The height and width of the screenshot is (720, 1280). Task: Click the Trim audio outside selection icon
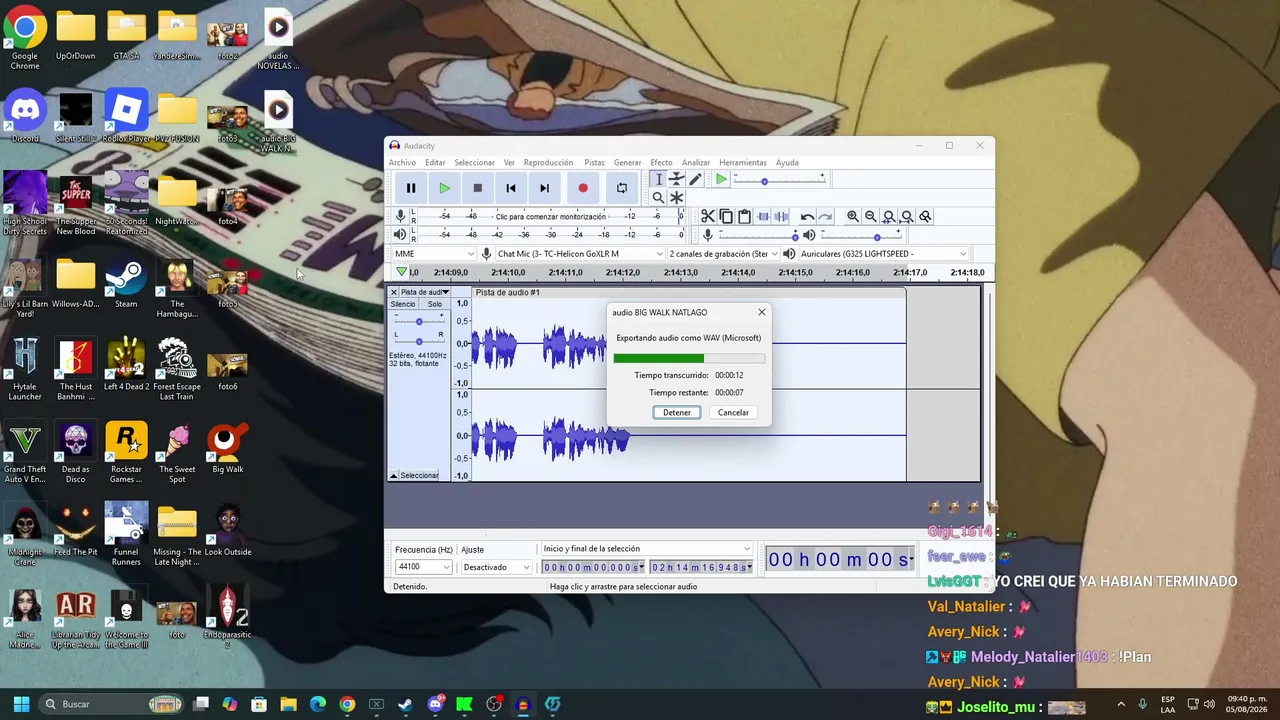763,217
